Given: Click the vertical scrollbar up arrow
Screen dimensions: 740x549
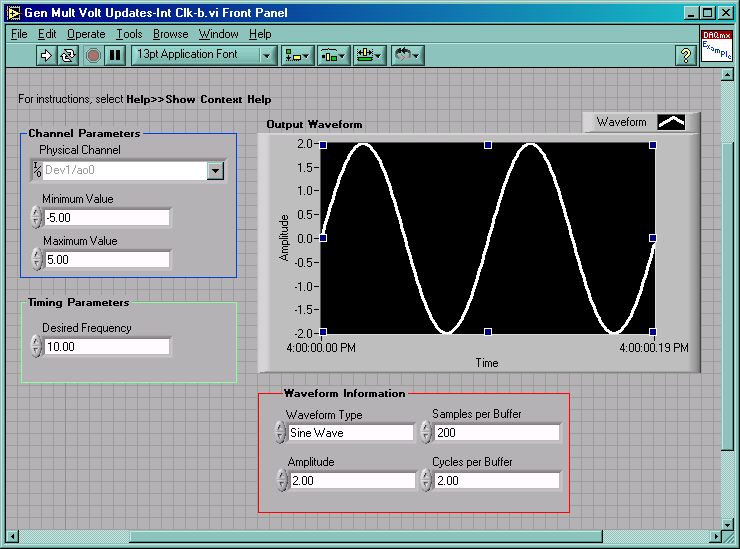Looking at the screenshot, I should point(727,75).
